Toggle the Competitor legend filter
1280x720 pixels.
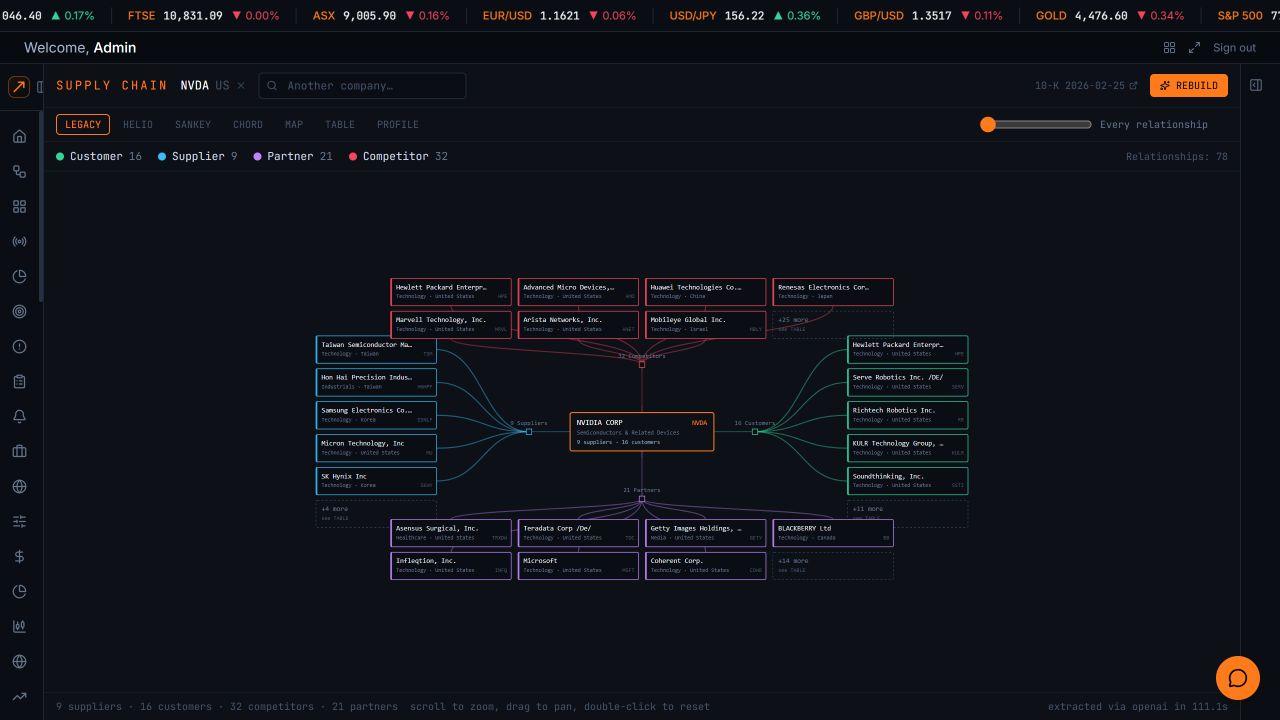(x=398, y=156)
